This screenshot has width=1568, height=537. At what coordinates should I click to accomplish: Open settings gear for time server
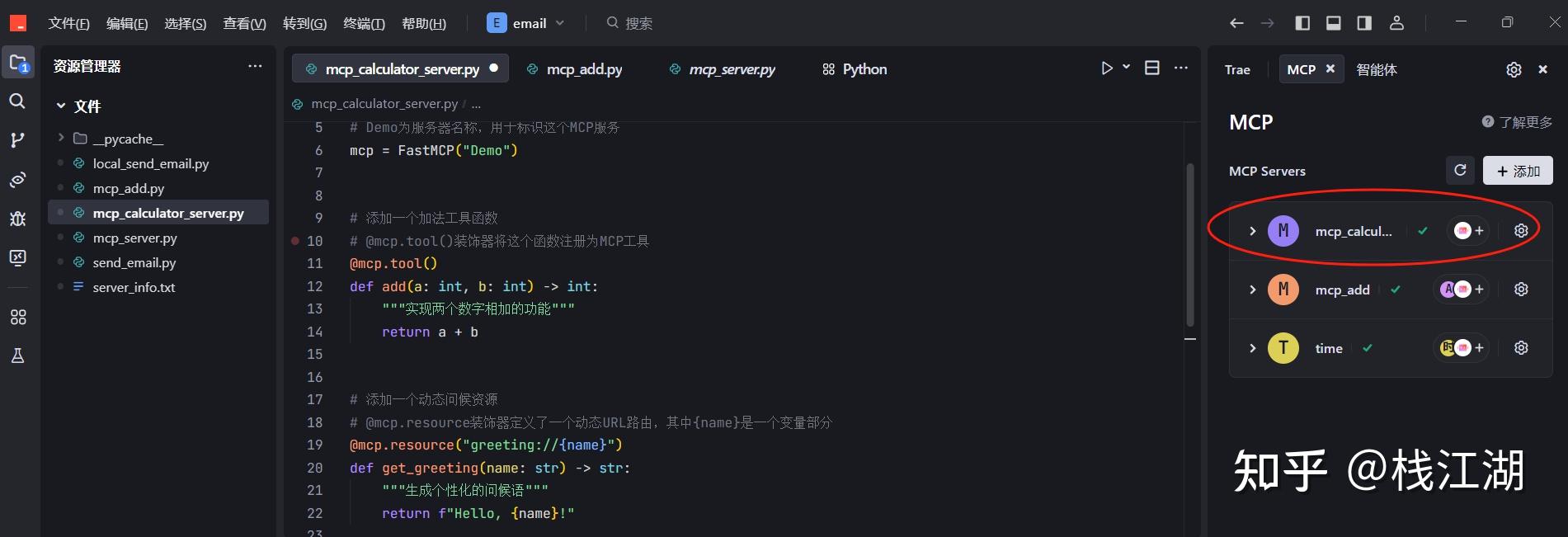[1521, 348]
